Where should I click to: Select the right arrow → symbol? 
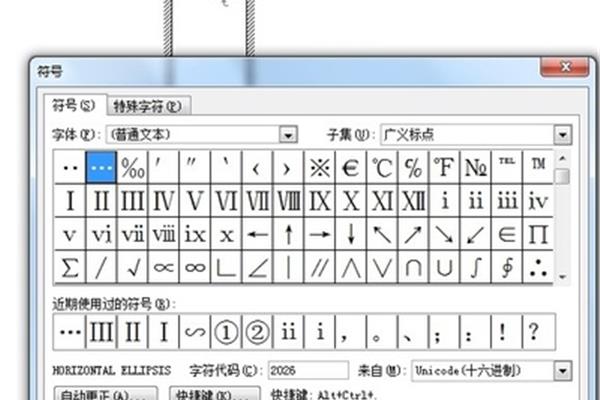point(320,234)
